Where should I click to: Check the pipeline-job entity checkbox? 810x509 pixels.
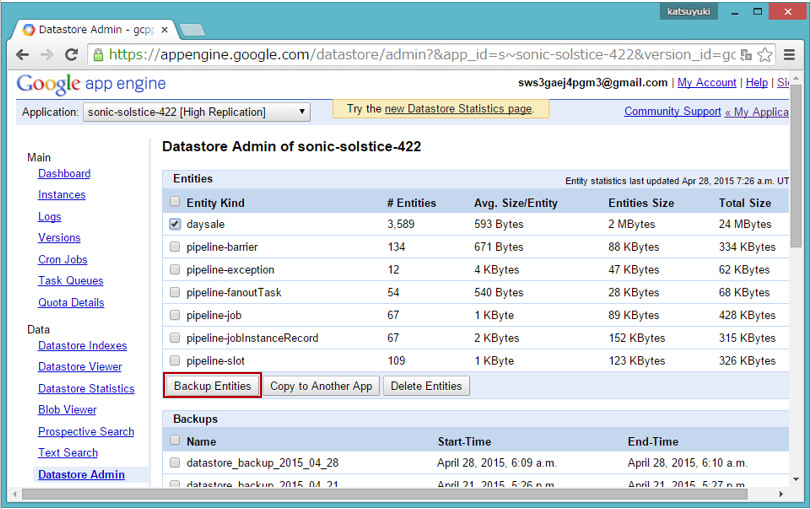tap(175, 315)
